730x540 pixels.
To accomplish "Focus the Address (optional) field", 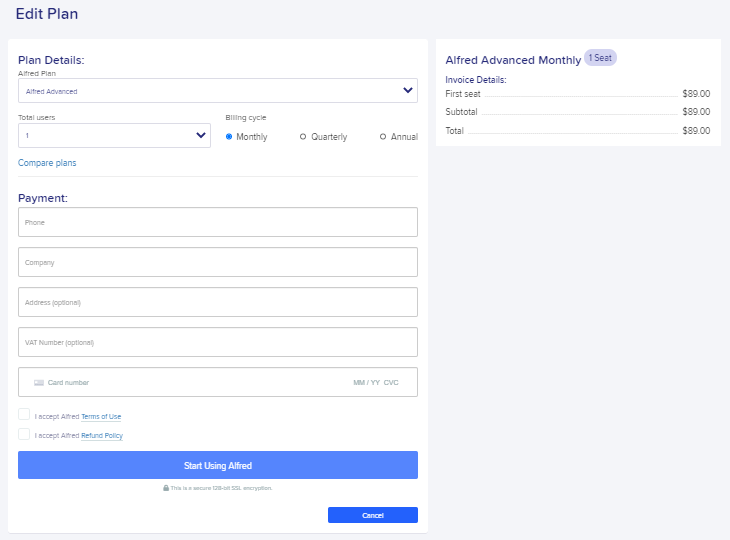I will (x=218, y=302).
